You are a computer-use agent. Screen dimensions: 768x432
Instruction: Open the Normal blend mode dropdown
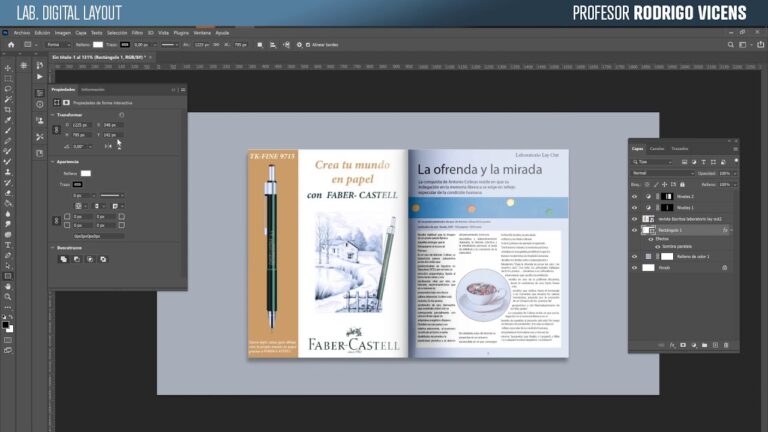point(663,173)
